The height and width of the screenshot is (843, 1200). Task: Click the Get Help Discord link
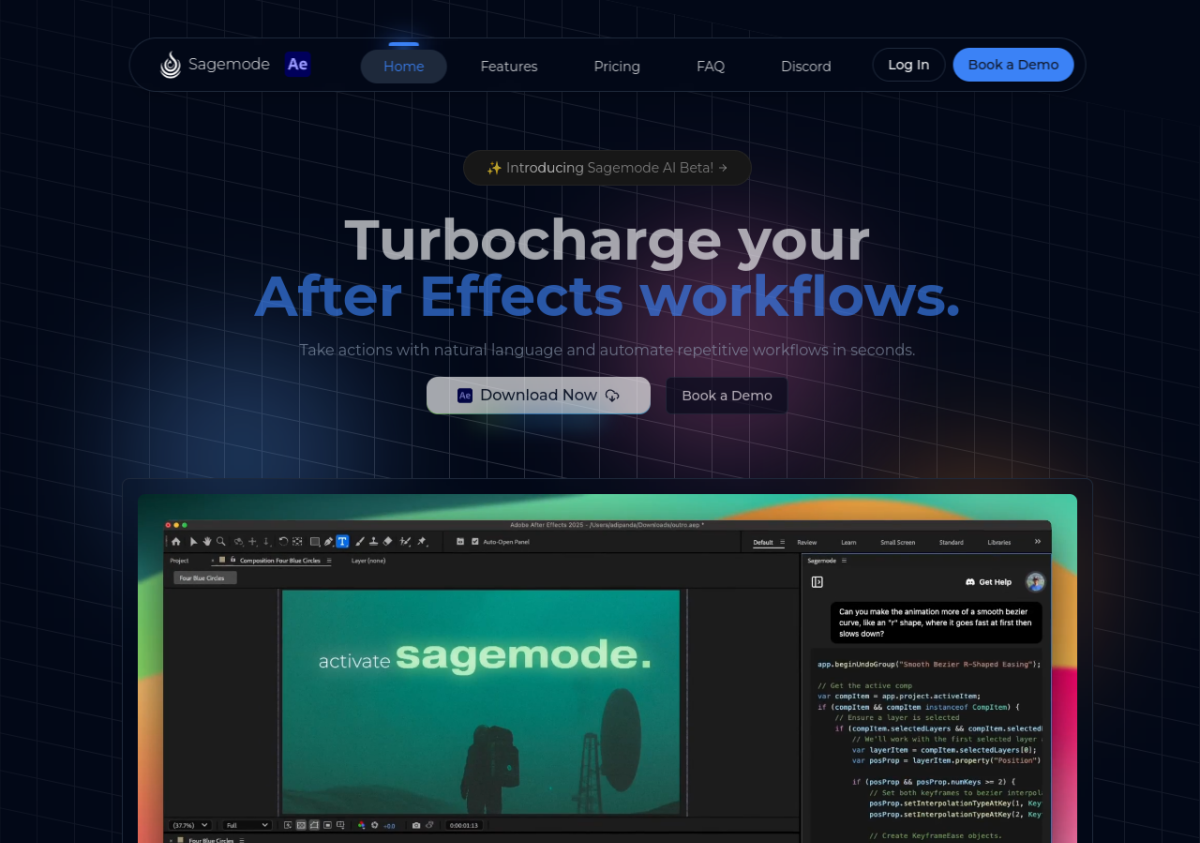pos(988,582)
